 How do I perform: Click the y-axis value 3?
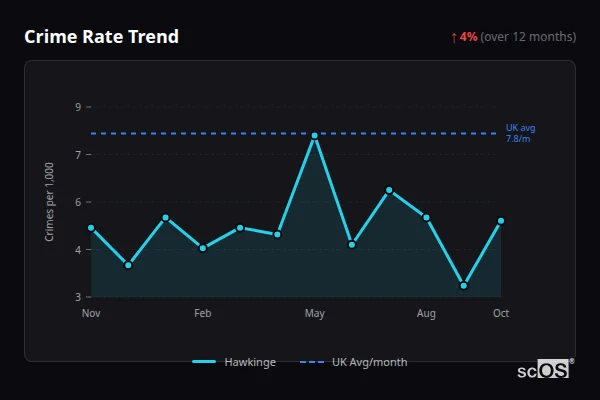pos(78,297)
